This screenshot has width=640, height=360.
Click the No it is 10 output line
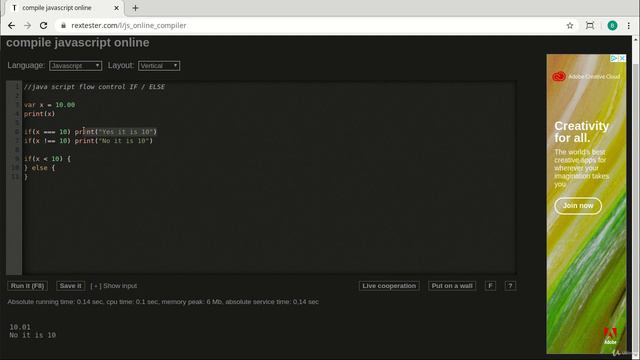point(33,335)
